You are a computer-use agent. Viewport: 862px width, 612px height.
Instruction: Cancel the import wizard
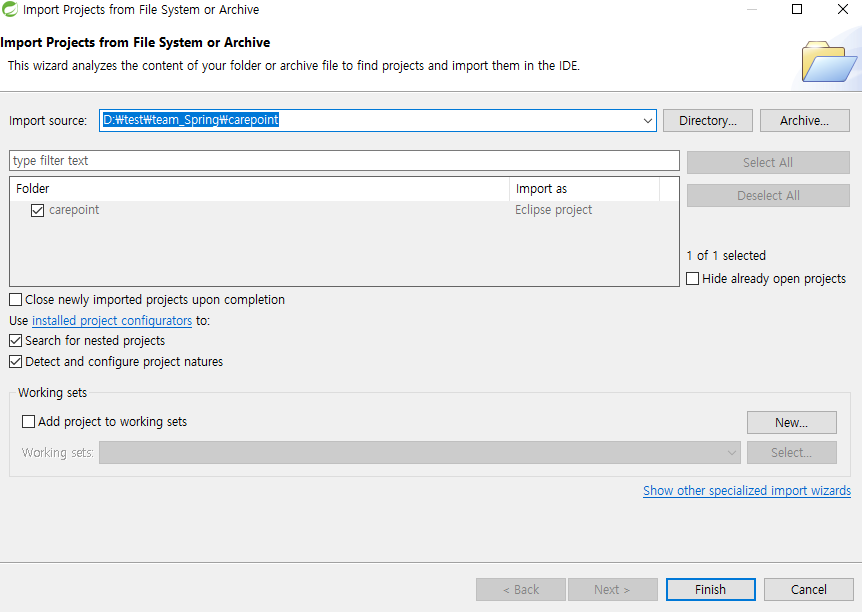[808, 589]
